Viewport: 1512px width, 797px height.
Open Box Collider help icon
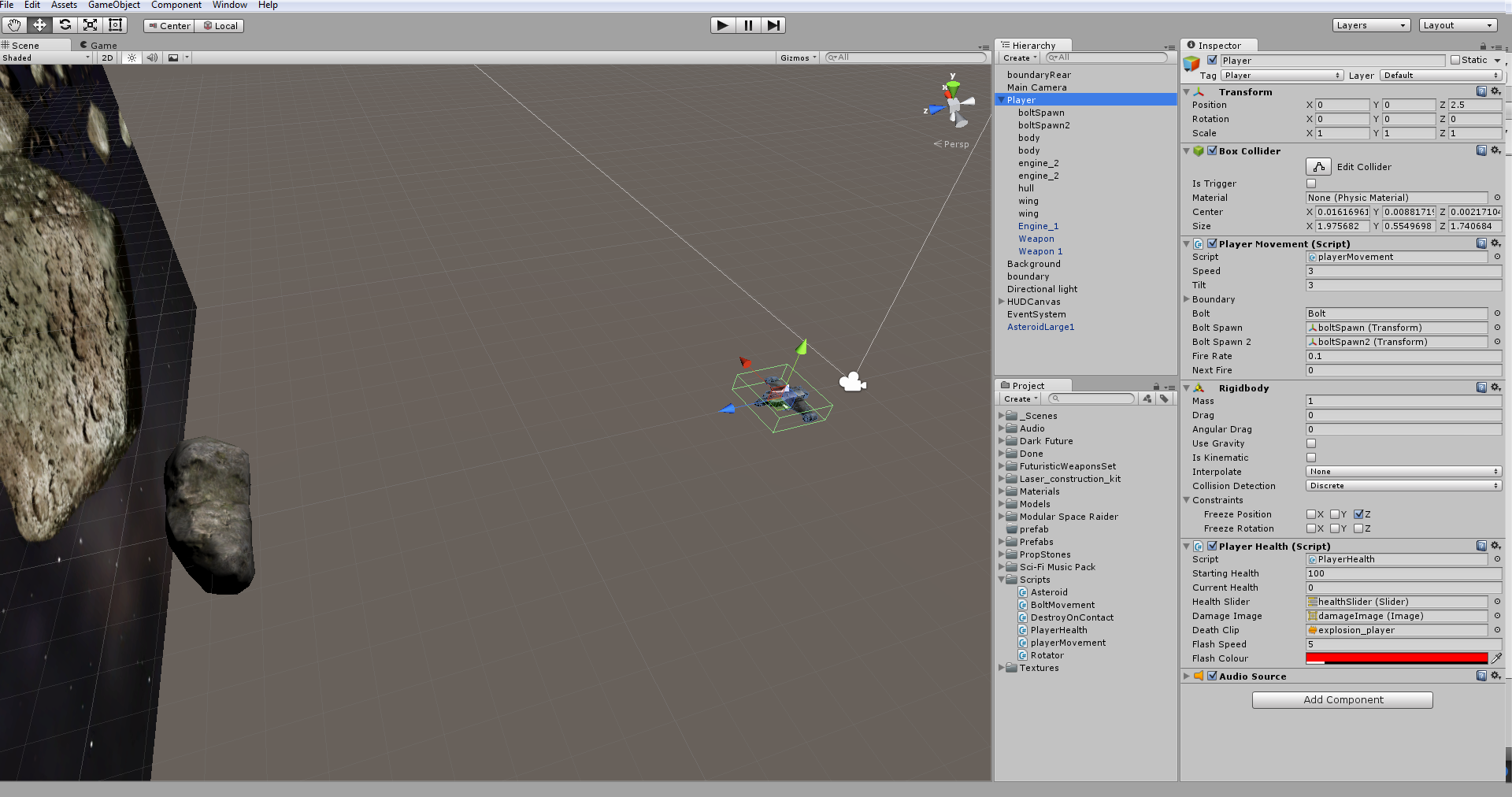1481,150
